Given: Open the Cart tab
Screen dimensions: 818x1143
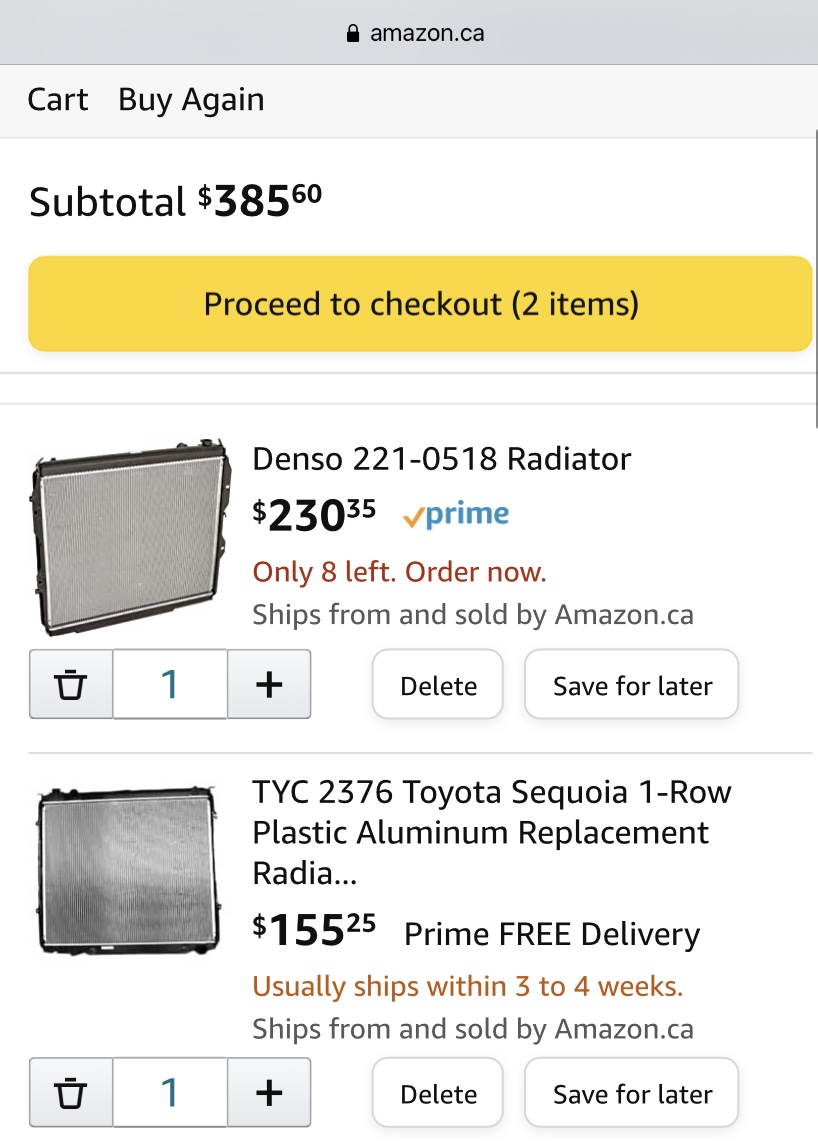Looking at the screenshot, I should click(58, 100).
